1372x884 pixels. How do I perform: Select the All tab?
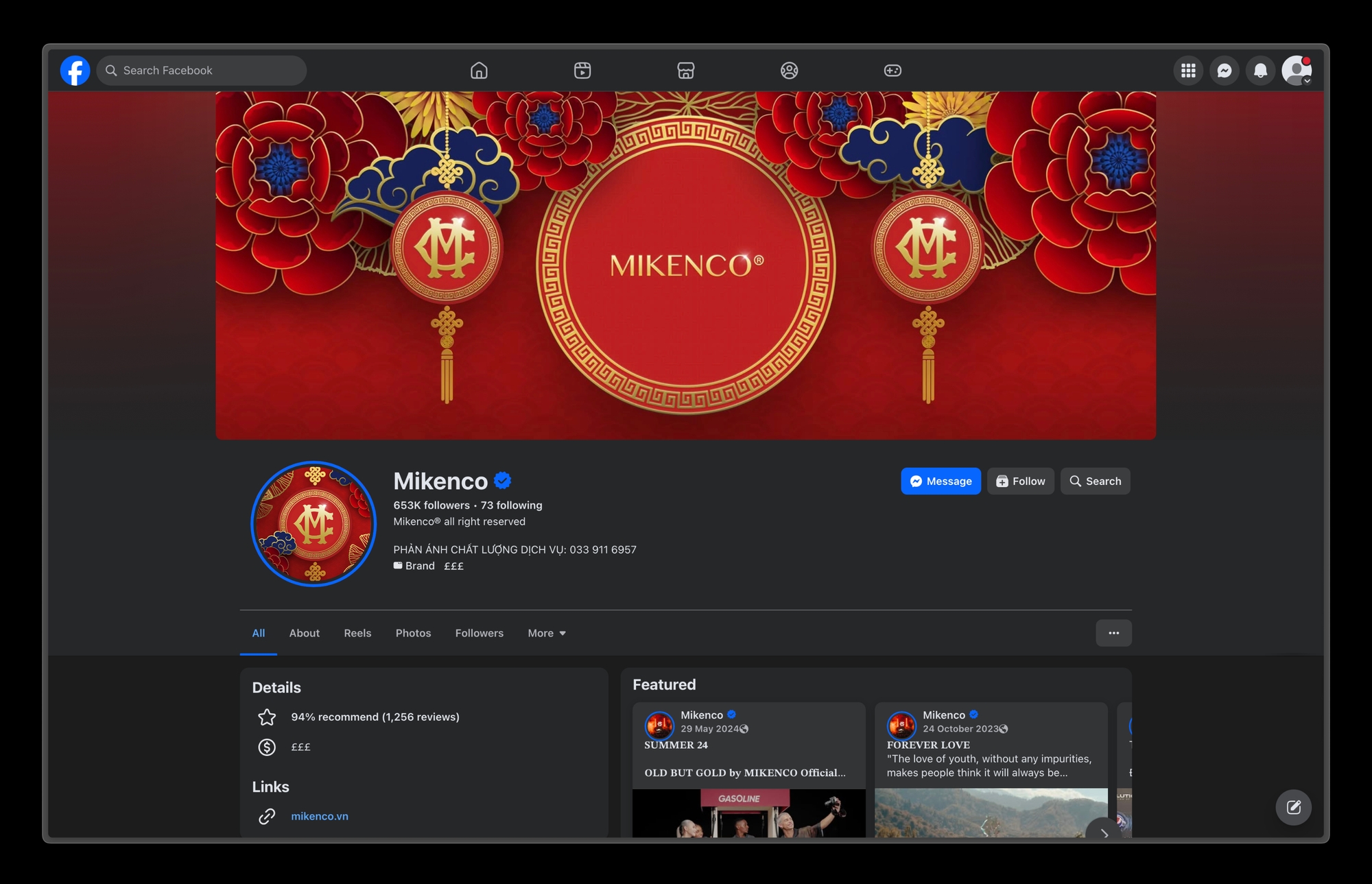click(x=259, y=633)
